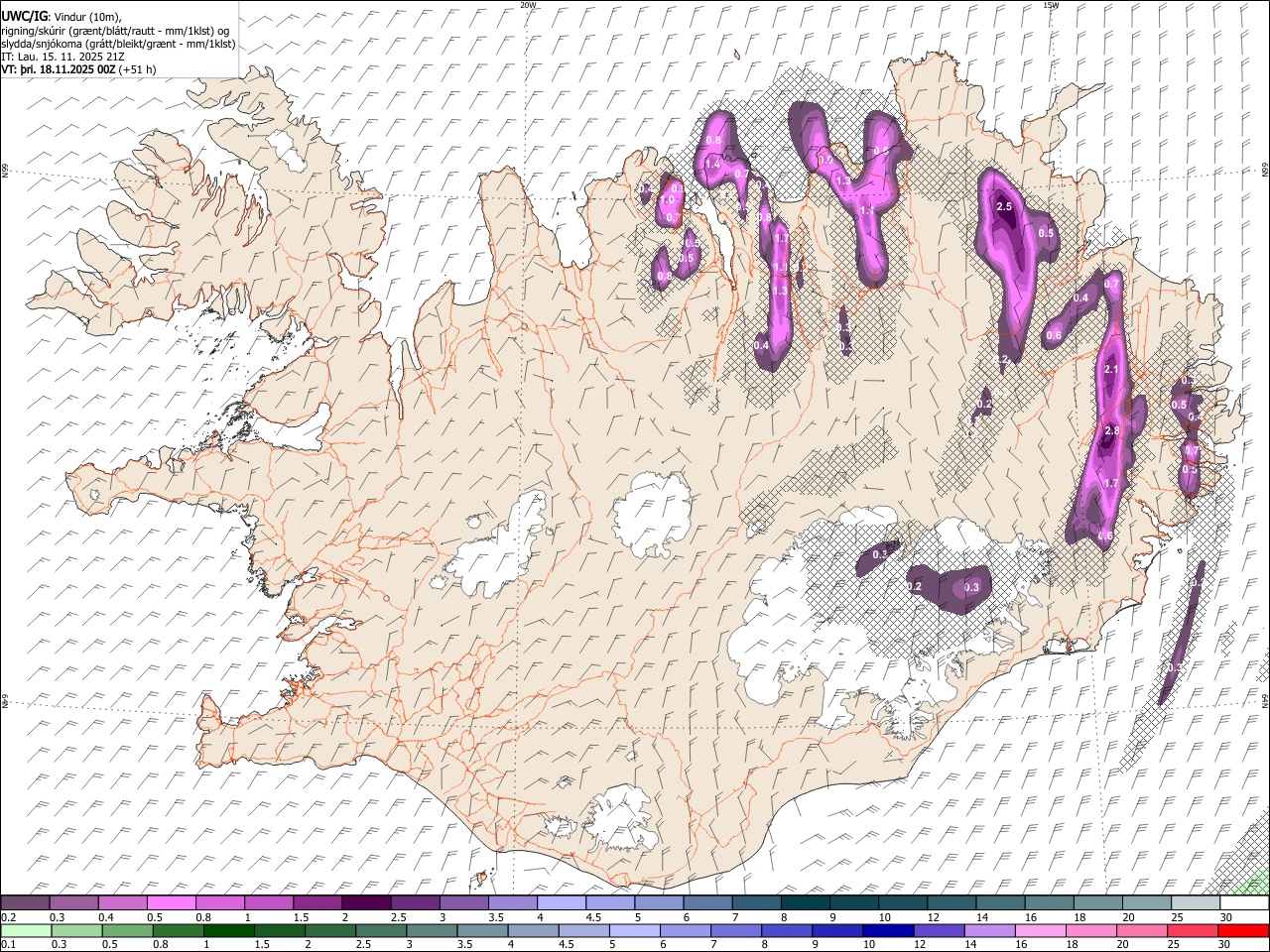Pick darkest purple snow swatch between 2 and 2.5

365,903
